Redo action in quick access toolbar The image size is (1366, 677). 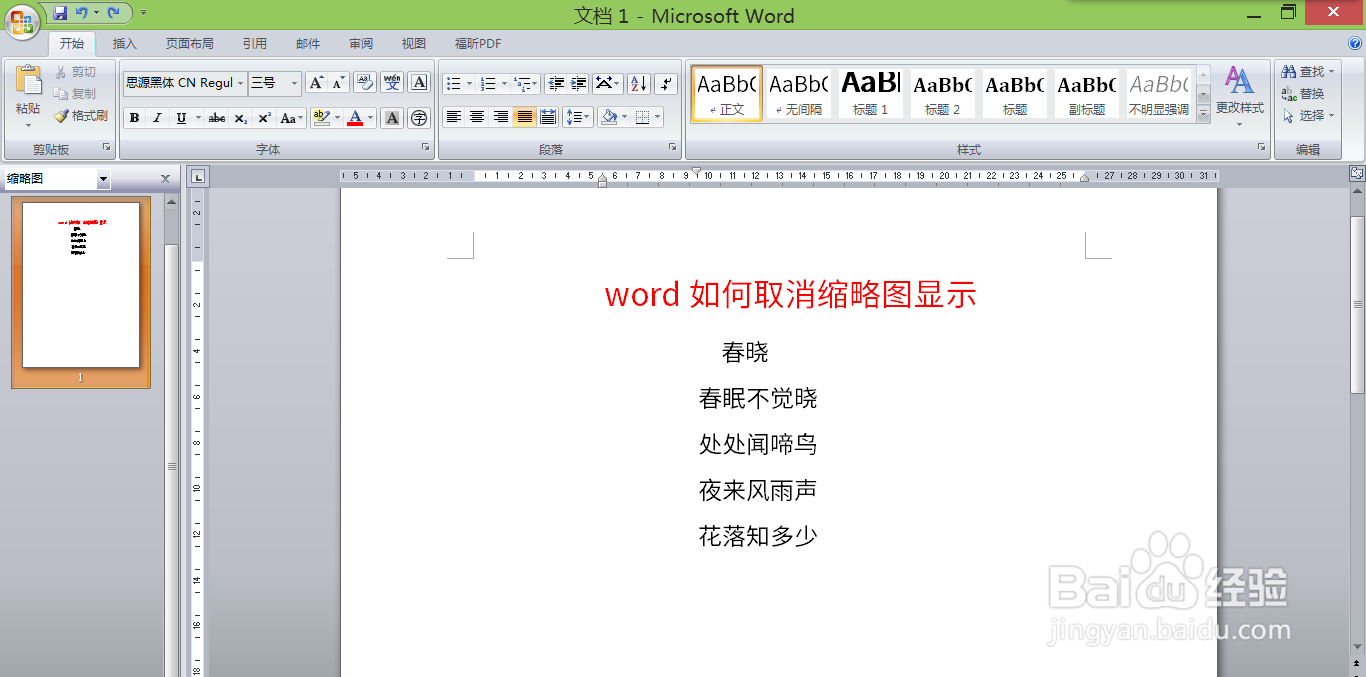pyautogui.click(x=113, y=13)
